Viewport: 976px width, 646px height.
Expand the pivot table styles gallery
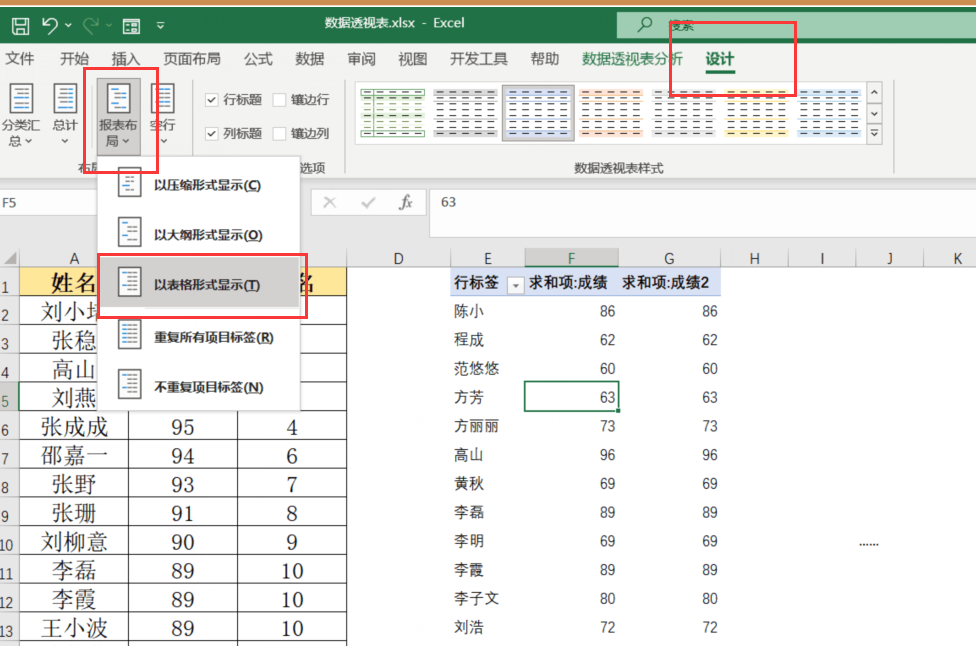pos(875,133)
